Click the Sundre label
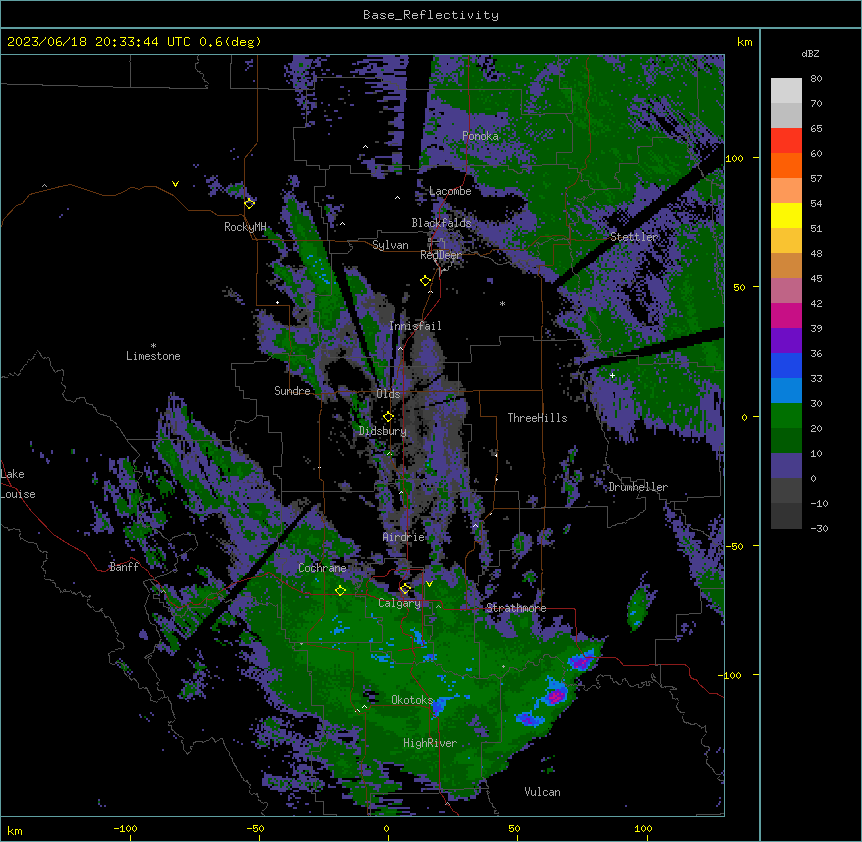Image resolution: width=862 pixels, height=842 pixels. pos(292,391)
